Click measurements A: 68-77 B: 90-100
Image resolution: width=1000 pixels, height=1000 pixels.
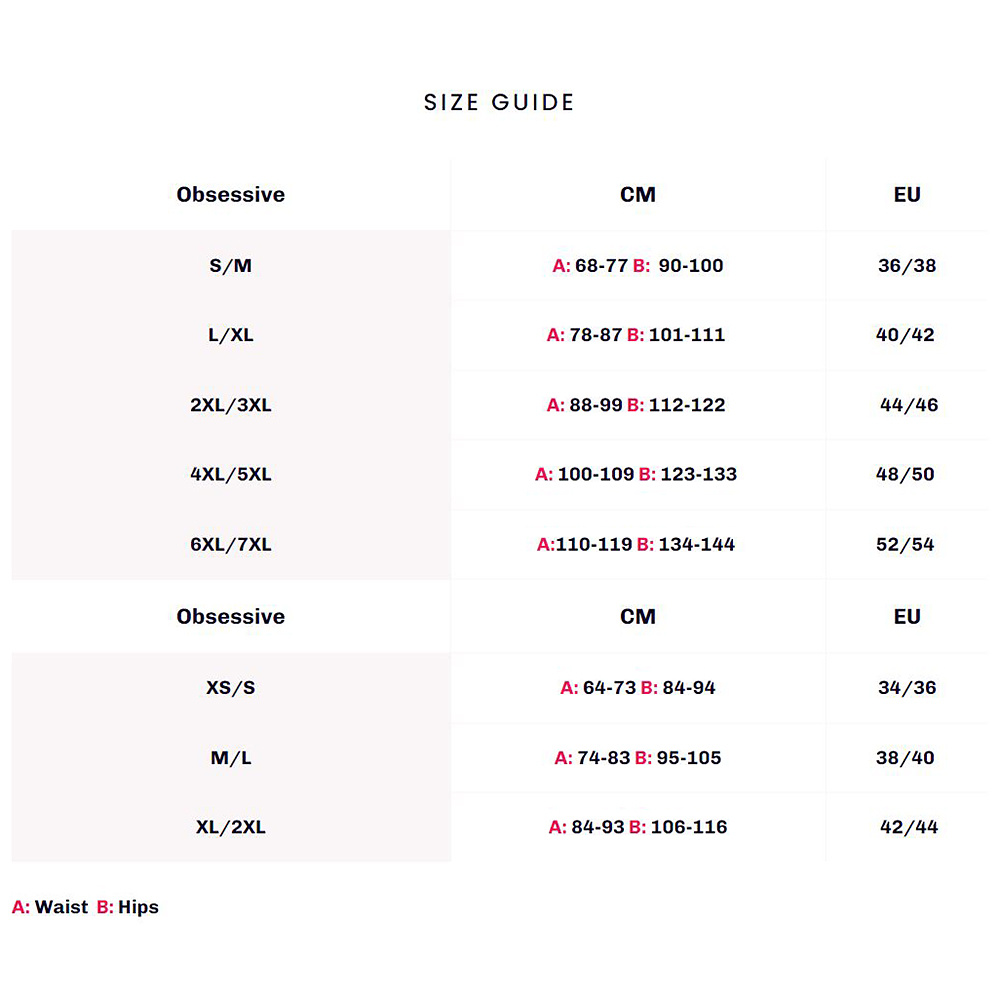(638, 266)
